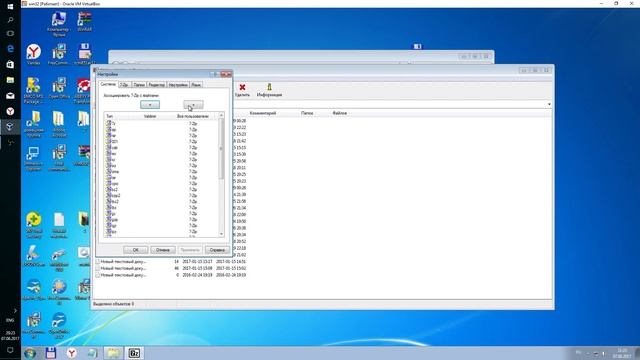Click the host clock showing 07.06.2017
The height and width of the screenshot is (360, 640).
click(10, 336)
